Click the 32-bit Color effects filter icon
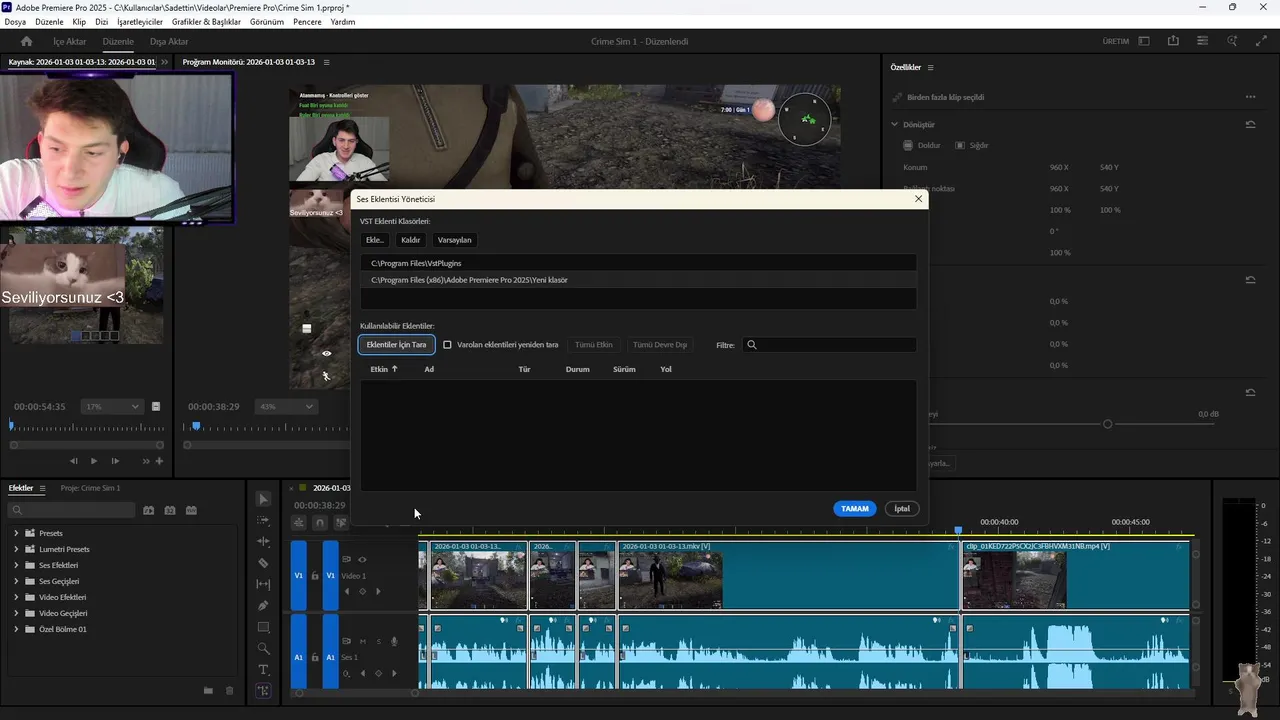Screen dimensions: 1280x720 [x=170, y=510]
